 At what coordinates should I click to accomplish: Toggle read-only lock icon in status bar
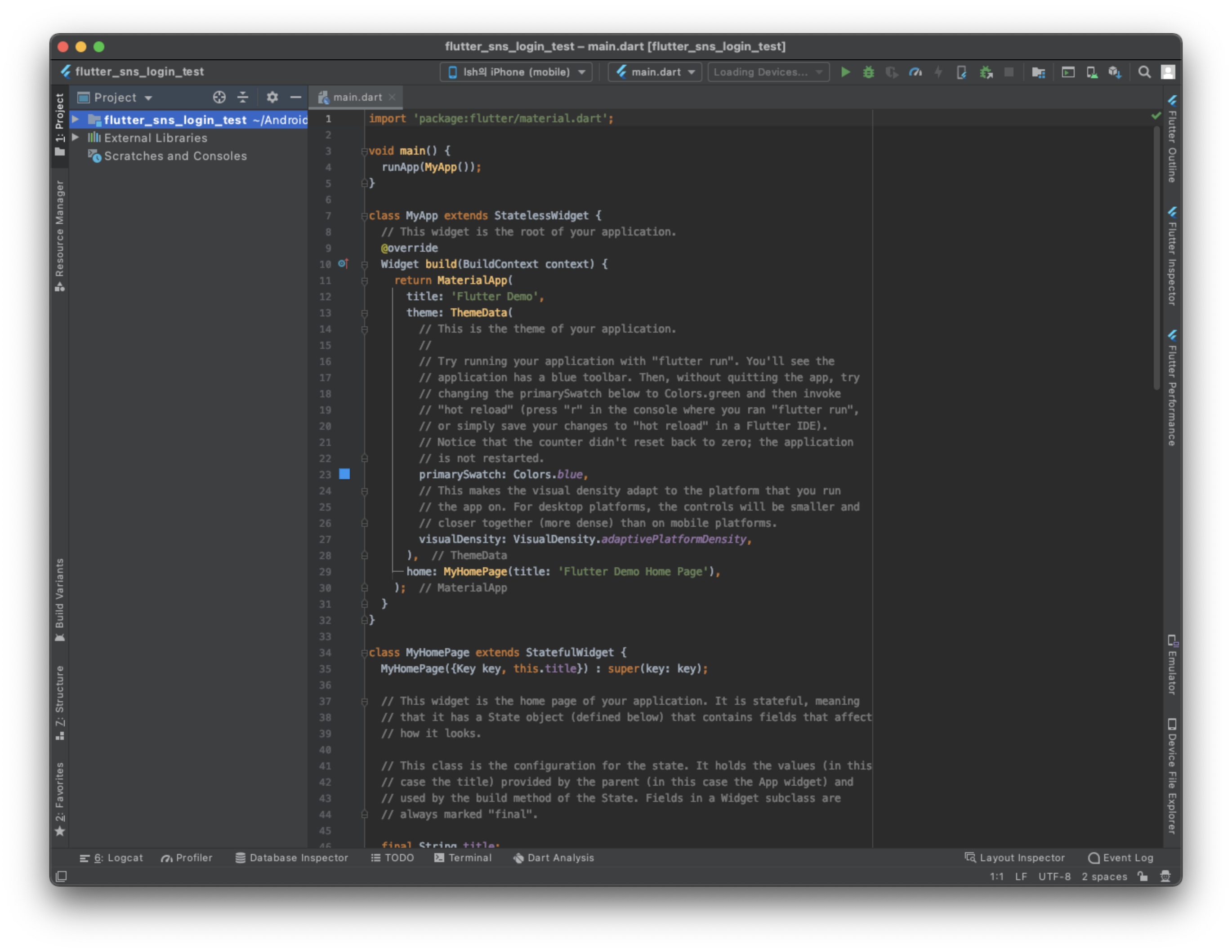[x=1143, y=876]
